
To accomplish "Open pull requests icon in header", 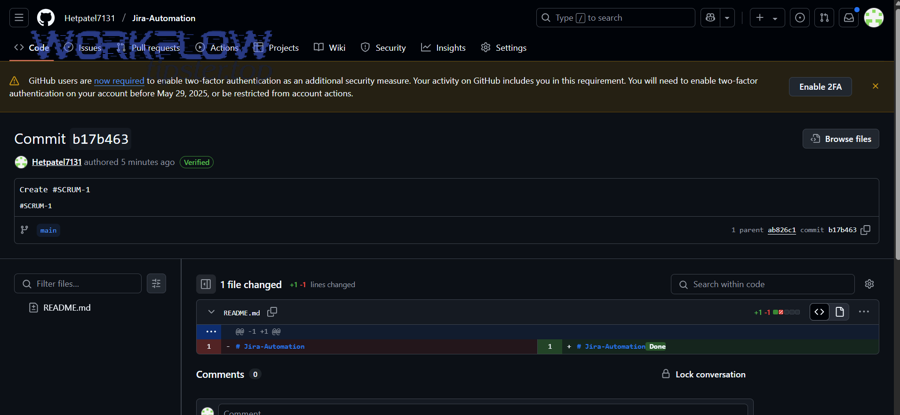I will (824, 18).
